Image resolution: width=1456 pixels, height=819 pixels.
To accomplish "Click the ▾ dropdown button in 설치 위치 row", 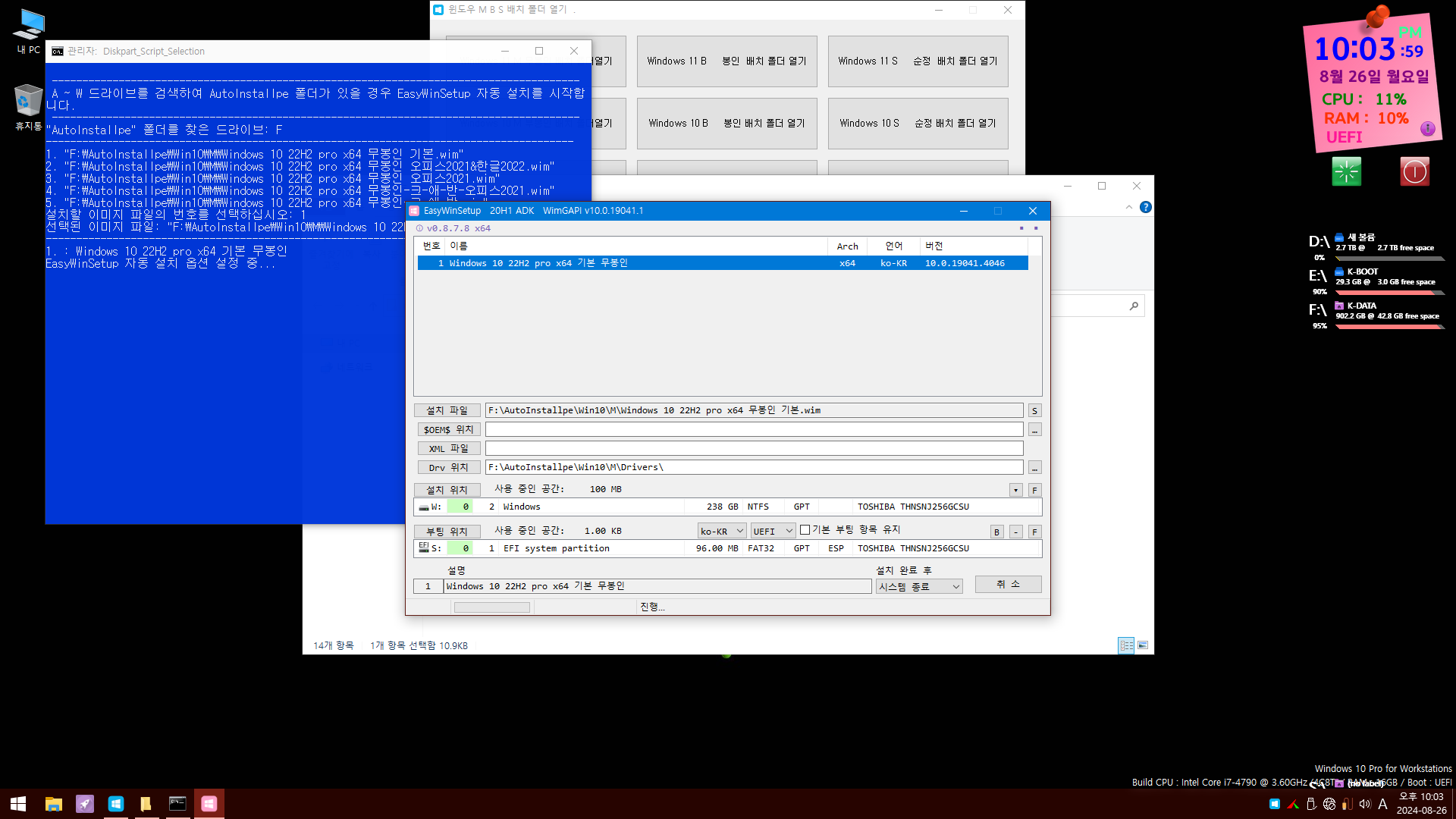I will click(x=1015, y=490).
